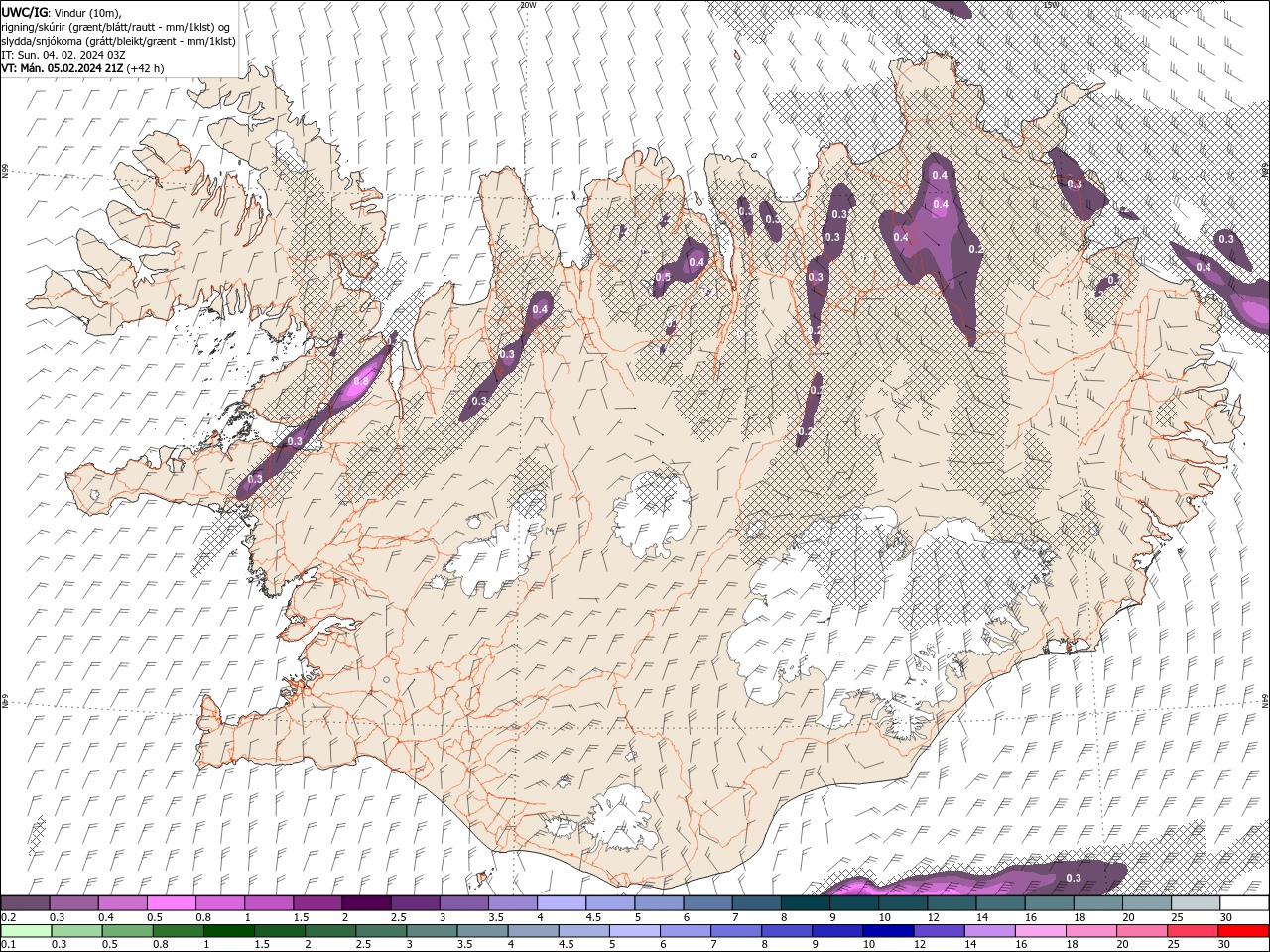Pick the pale grey 25–30 upper legend swatch
This screenshot has width=1270, height=952.
(1197, 903)
